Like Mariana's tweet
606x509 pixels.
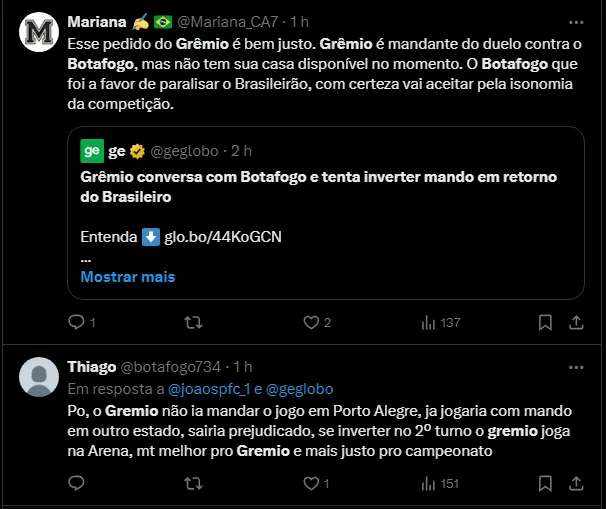[311, 322]
